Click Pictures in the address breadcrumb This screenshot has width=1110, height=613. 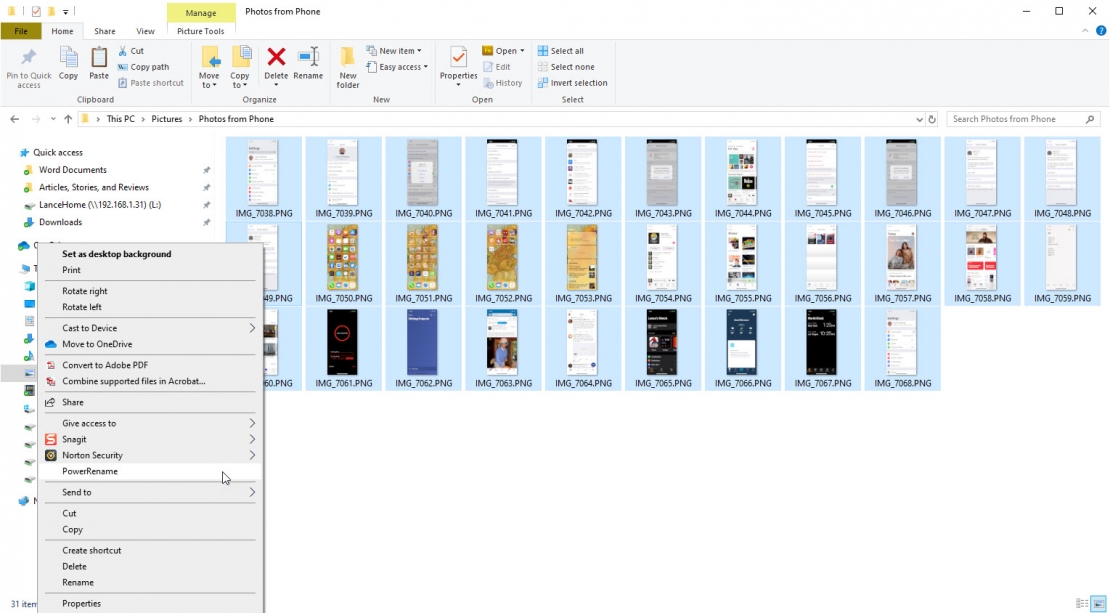(167, 119)
